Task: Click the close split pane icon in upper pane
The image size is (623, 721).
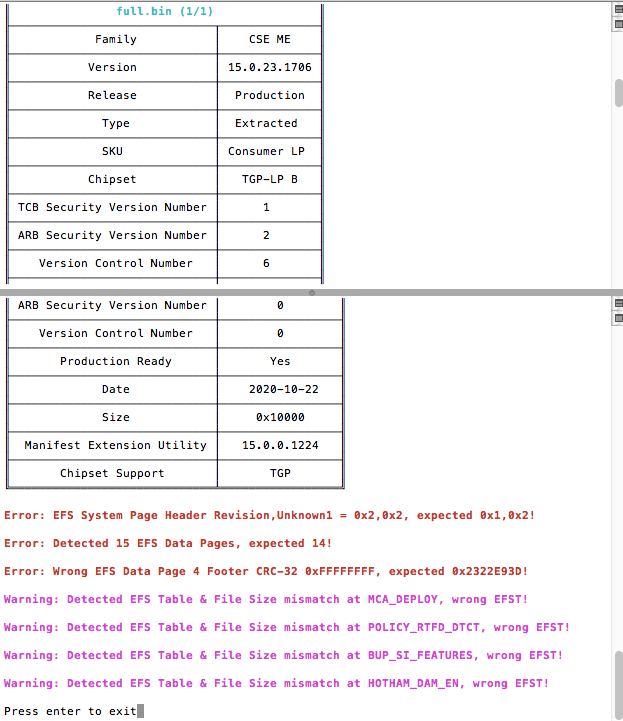Action: point(619,24)
